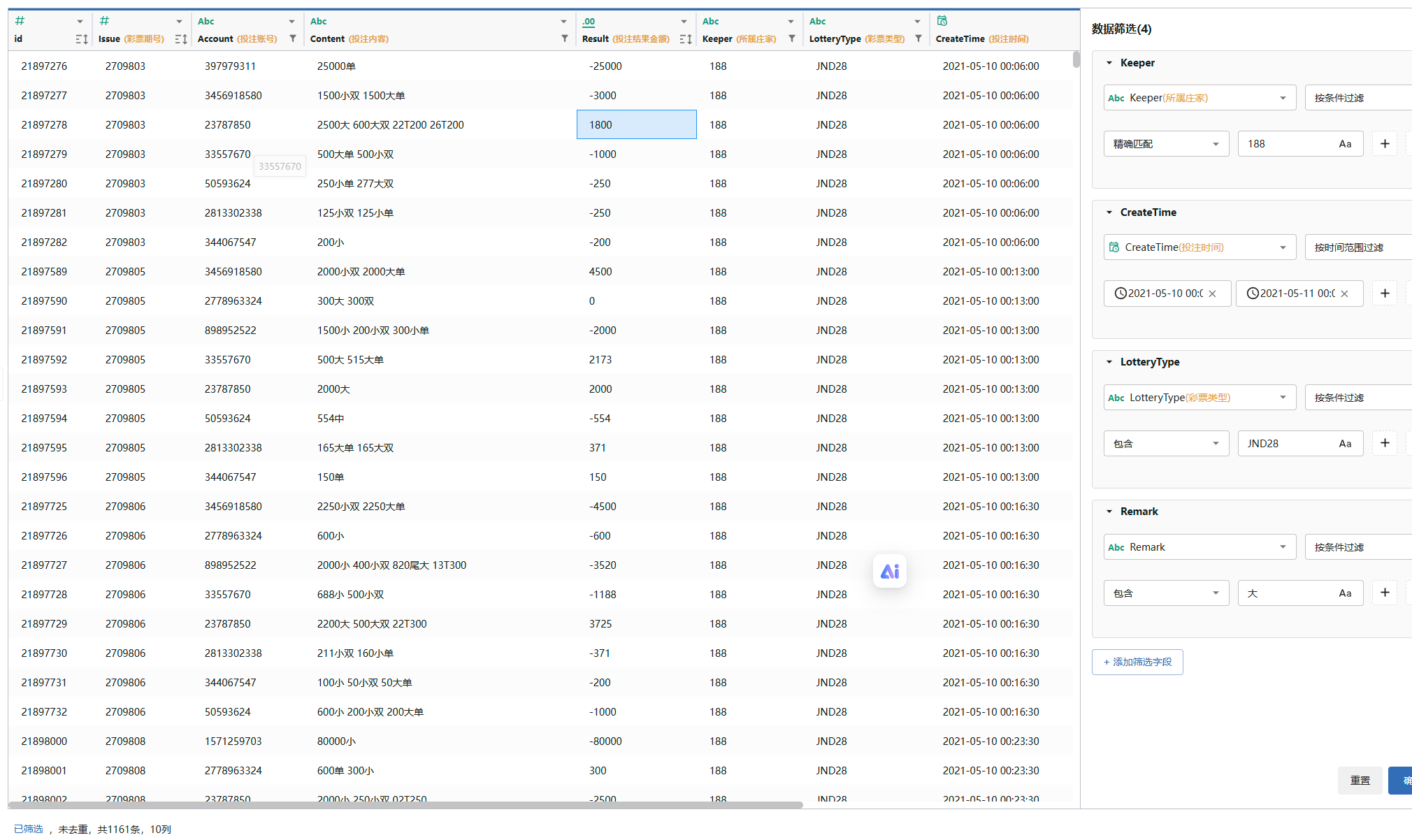This screenshot has height=840, width=1412.
Task: Open the LotteryType(彩票类型) field dropdown
Action: 1200,398
